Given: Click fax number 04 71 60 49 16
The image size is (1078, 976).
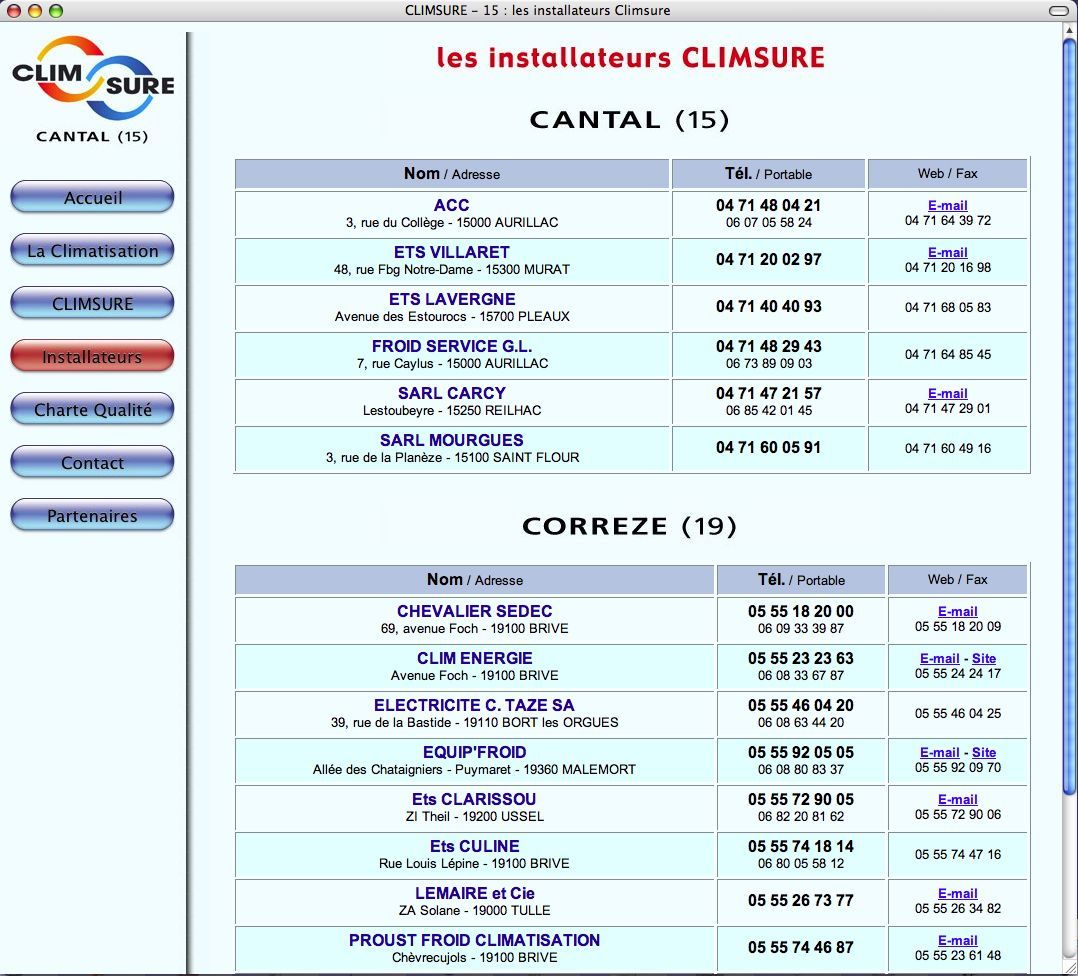Looking at the screenshot, I should (x=947, y=448).
